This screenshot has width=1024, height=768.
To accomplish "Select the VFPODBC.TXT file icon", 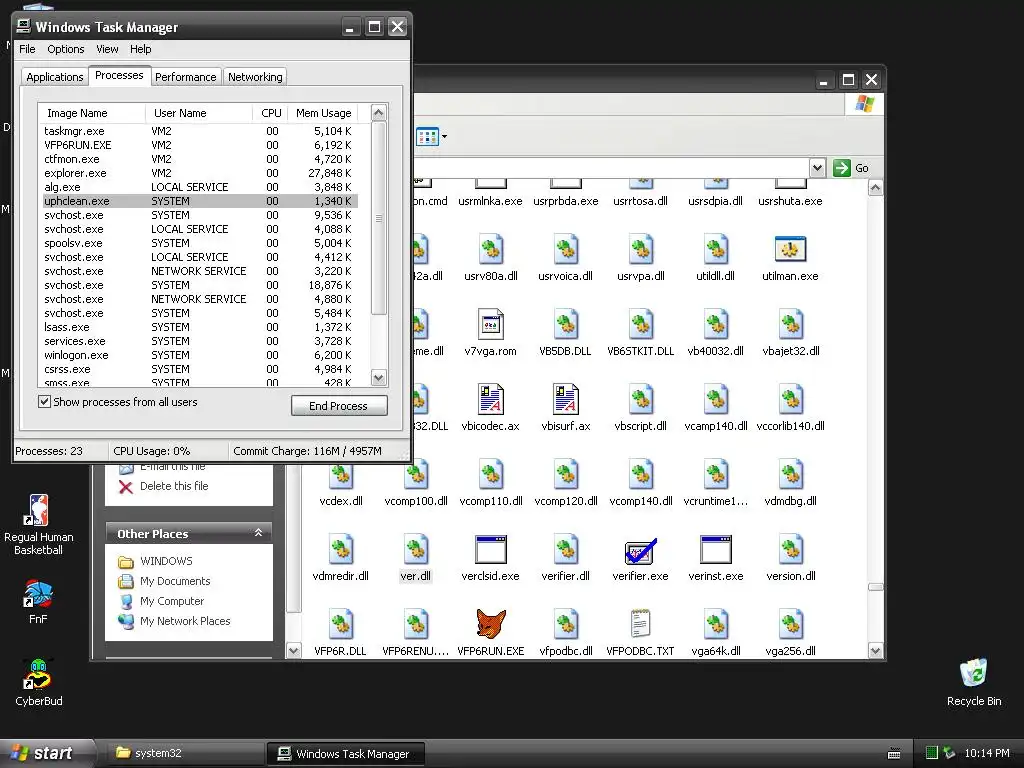I will pos(640,624).
